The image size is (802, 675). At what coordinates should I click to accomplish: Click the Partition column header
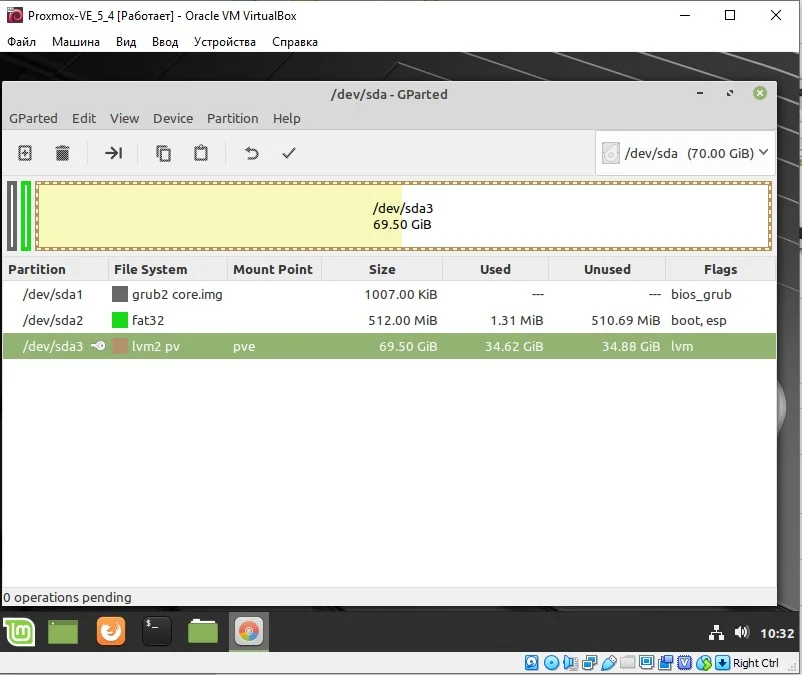click(x=56, y=269)
